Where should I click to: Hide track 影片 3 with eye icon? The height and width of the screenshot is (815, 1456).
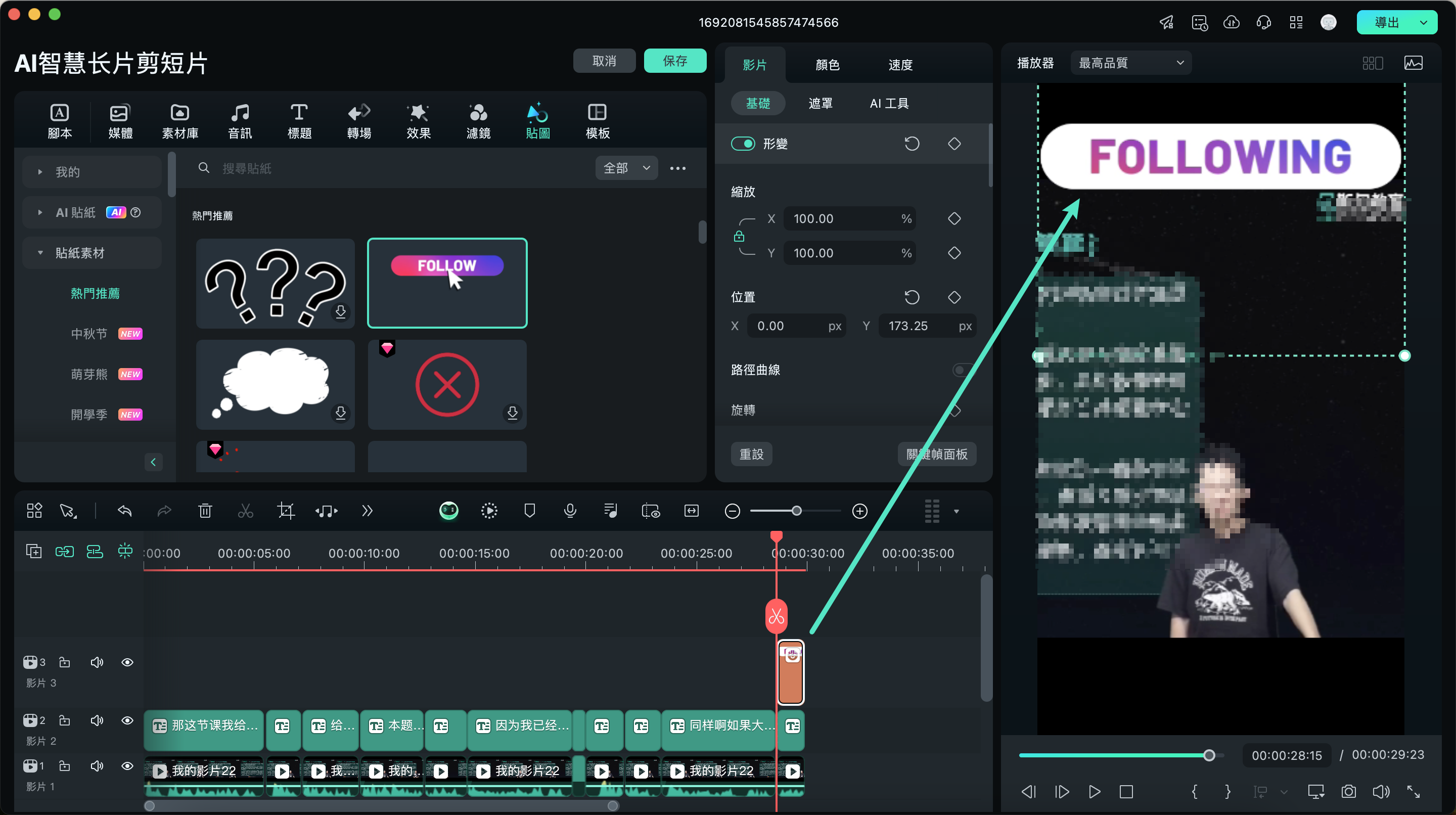[127, 662]
